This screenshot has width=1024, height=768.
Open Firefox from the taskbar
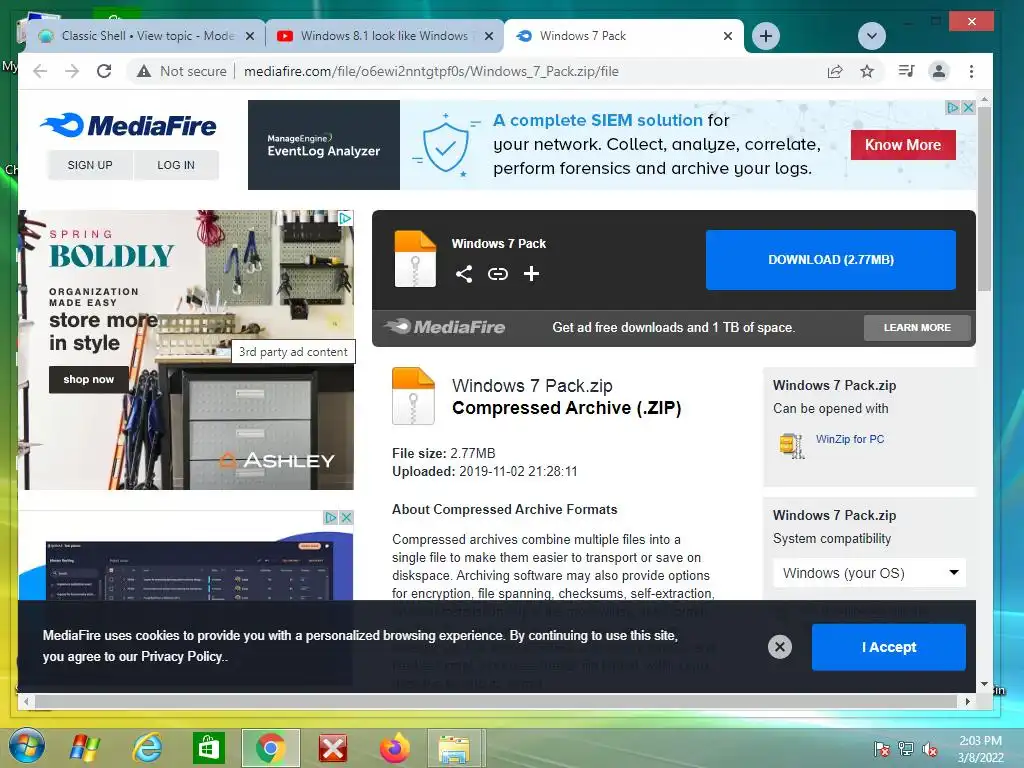coord(394,748)
